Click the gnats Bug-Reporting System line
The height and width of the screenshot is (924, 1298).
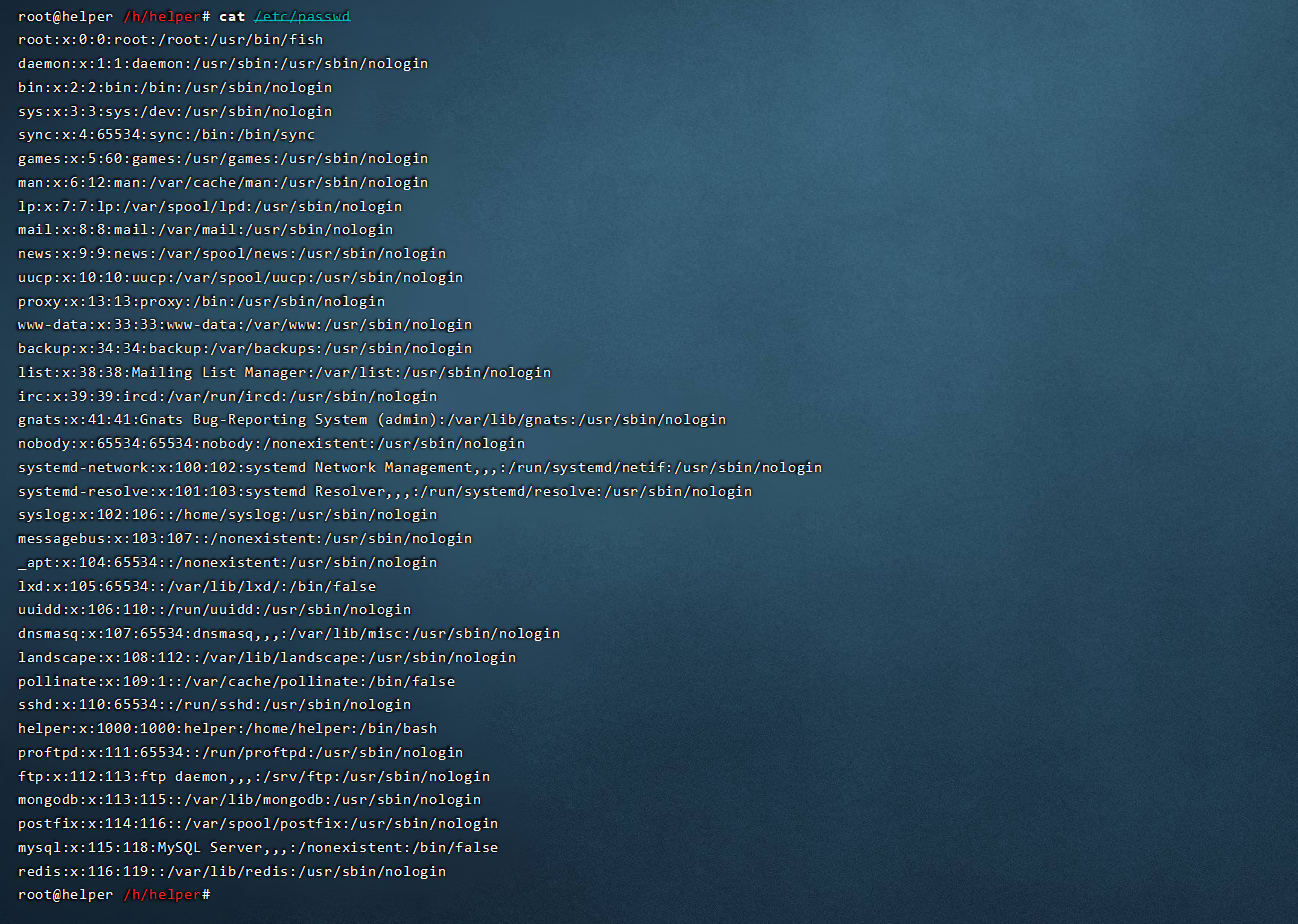tap(371, 419)
